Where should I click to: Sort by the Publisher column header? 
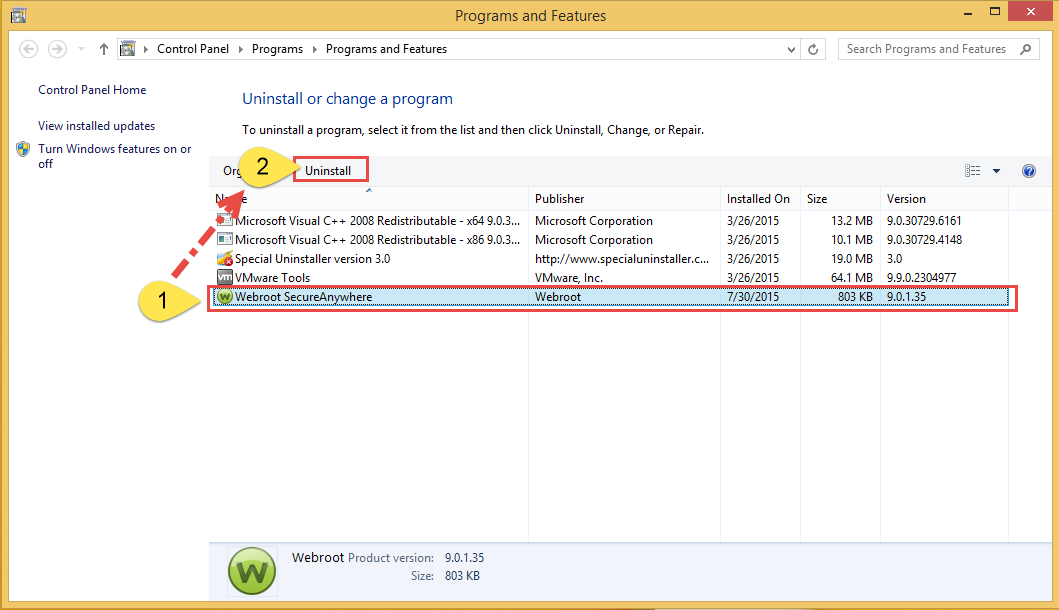(x=559, y=199)
